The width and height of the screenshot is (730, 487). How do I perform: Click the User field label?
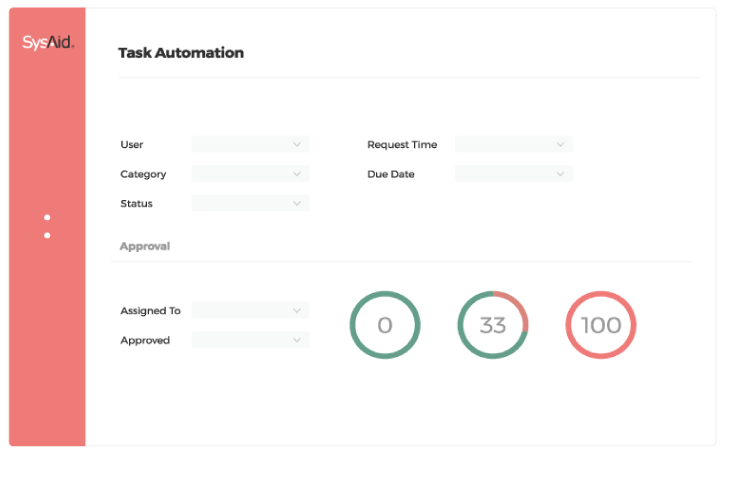[132, 145]
